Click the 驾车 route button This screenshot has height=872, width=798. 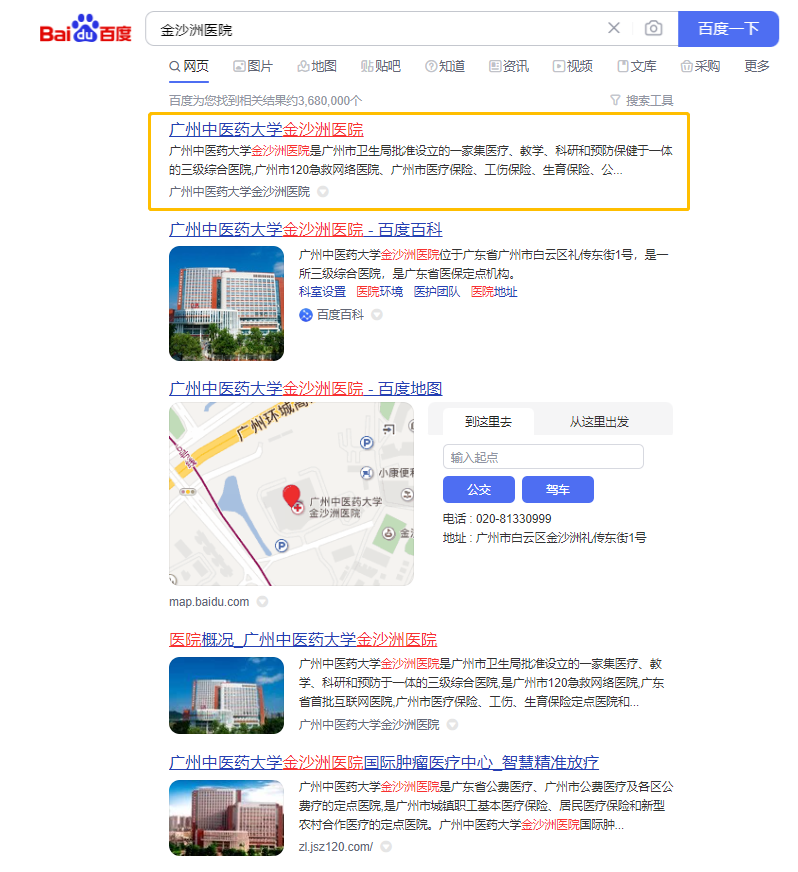coord(558,489)
